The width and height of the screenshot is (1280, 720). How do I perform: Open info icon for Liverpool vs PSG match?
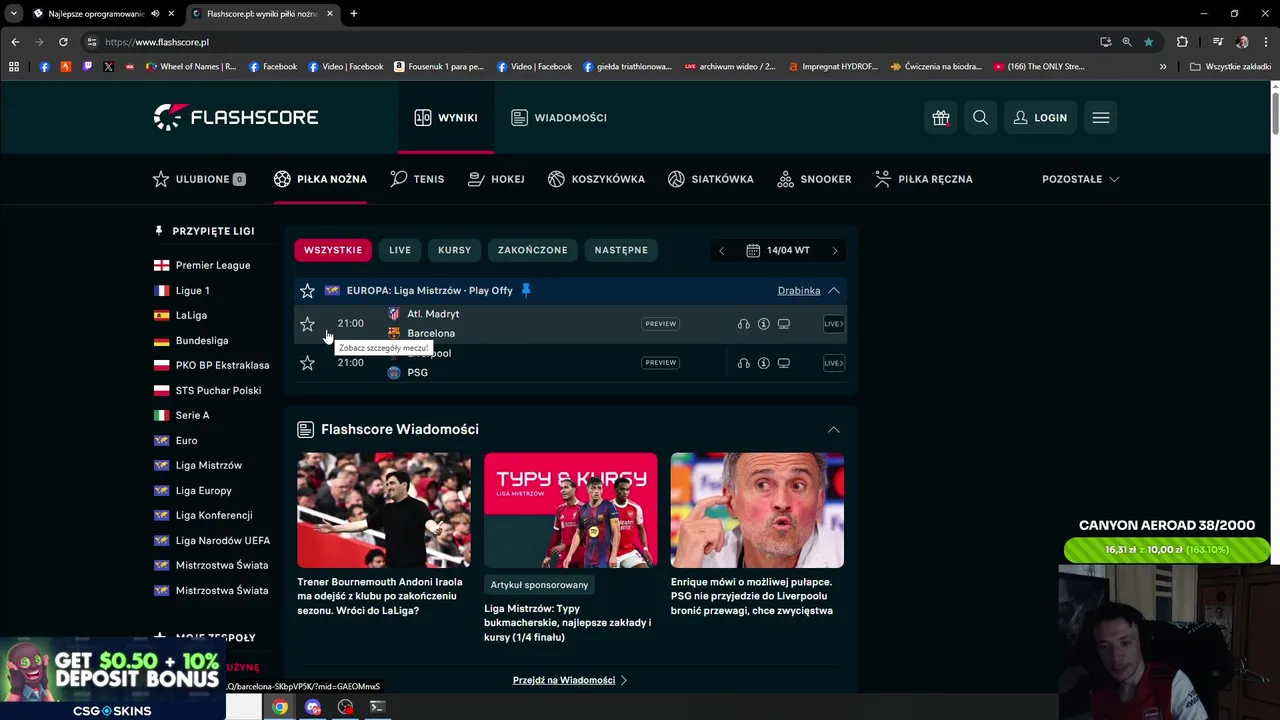(763, 363)
